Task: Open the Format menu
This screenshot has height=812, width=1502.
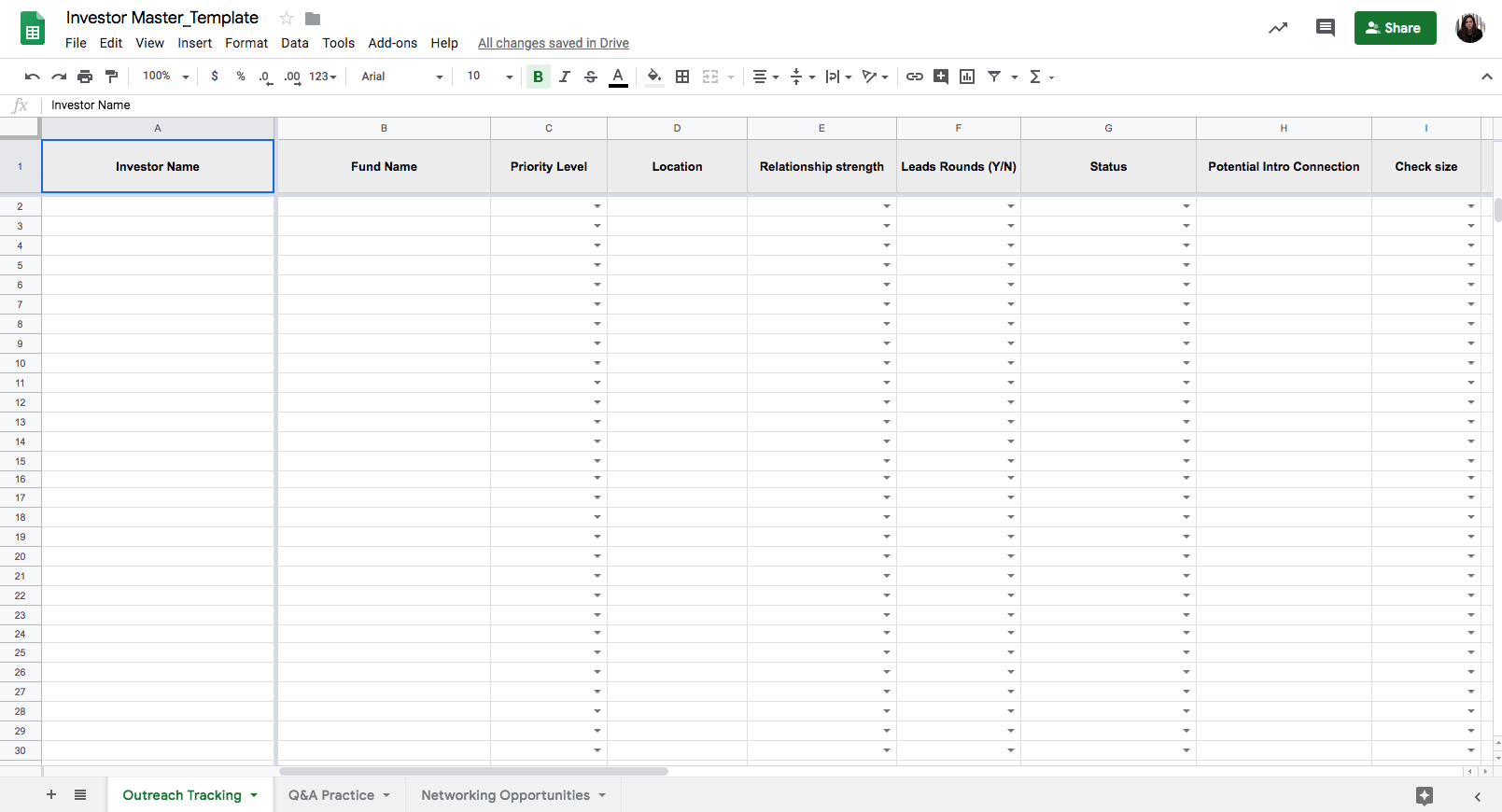Action: [x=246, y=43]
